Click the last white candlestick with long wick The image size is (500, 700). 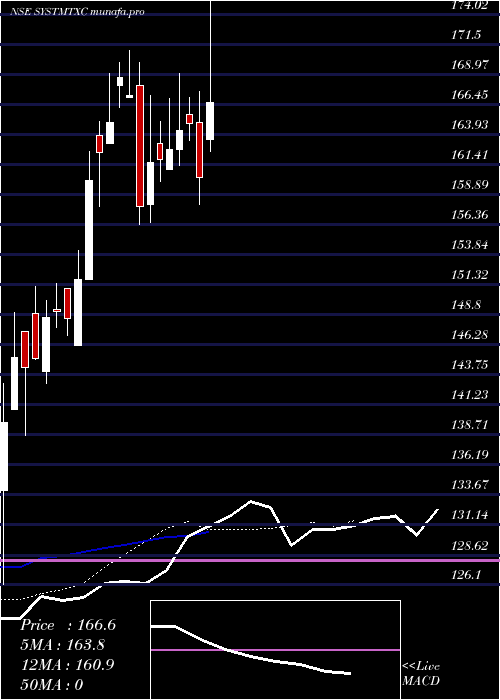(x=210, y=121)
